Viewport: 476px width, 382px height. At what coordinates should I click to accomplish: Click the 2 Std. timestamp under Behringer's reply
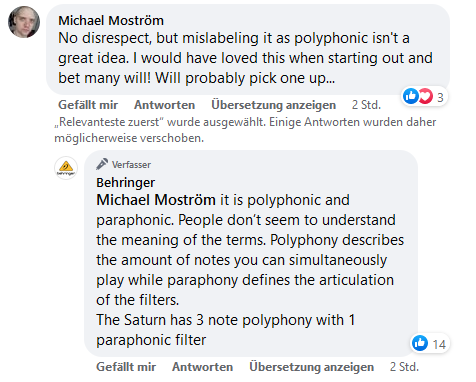coord(404,367)
